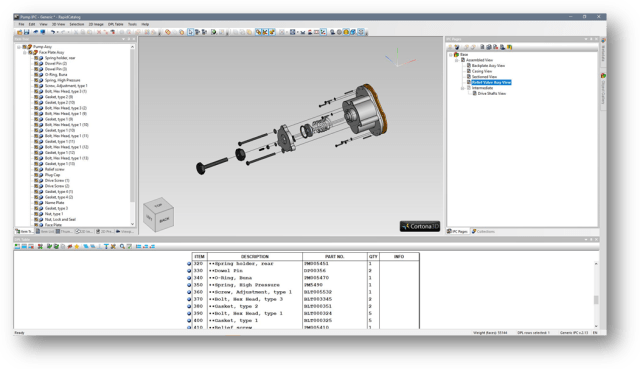
Task: Click the T text icon in DPL Table toolbar
Action: coord(106,247)
